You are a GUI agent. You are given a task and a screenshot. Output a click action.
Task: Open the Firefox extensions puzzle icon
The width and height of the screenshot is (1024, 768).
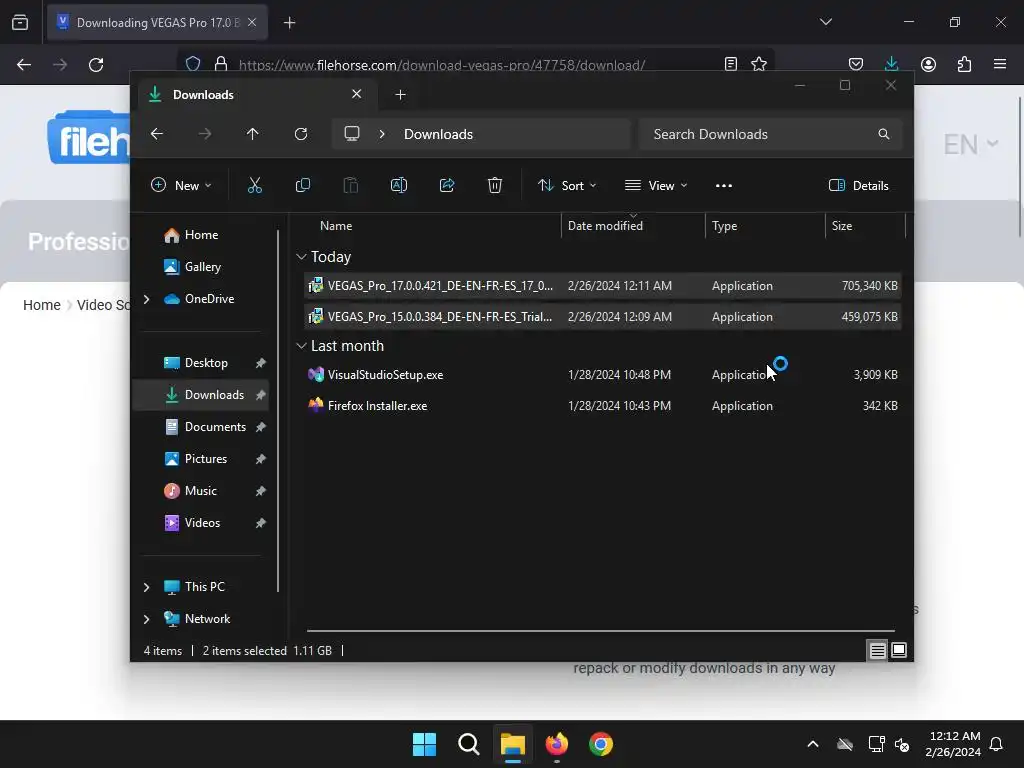(x=964, y=64)
